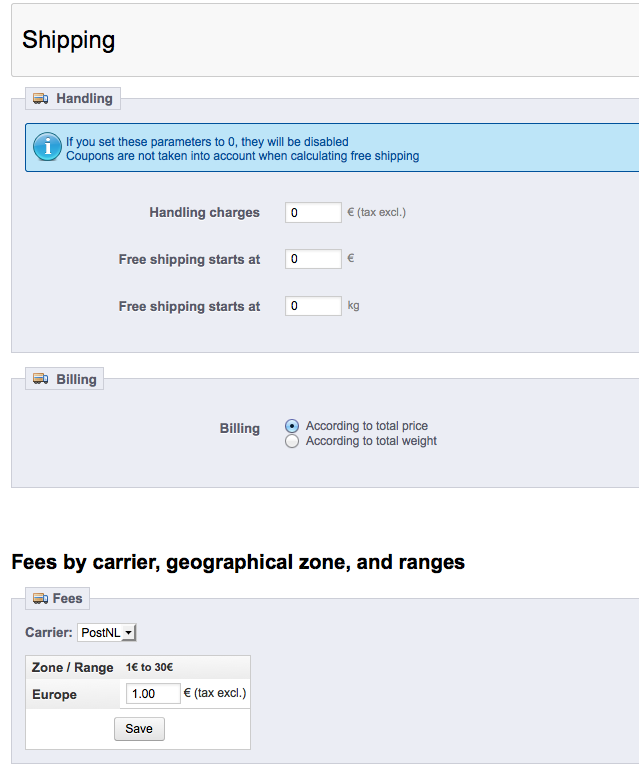
Task: Click the According to total weight label
Action: pos(371,441)
